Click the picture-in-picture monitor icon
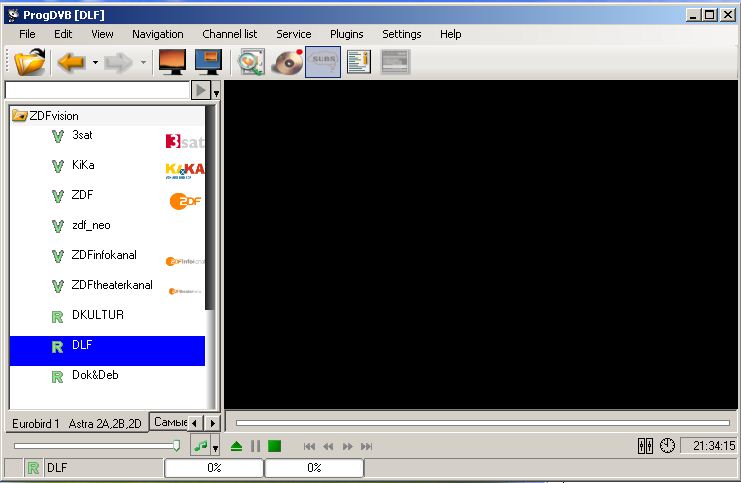This screenshot has height=483, width=741. (207, 62)
